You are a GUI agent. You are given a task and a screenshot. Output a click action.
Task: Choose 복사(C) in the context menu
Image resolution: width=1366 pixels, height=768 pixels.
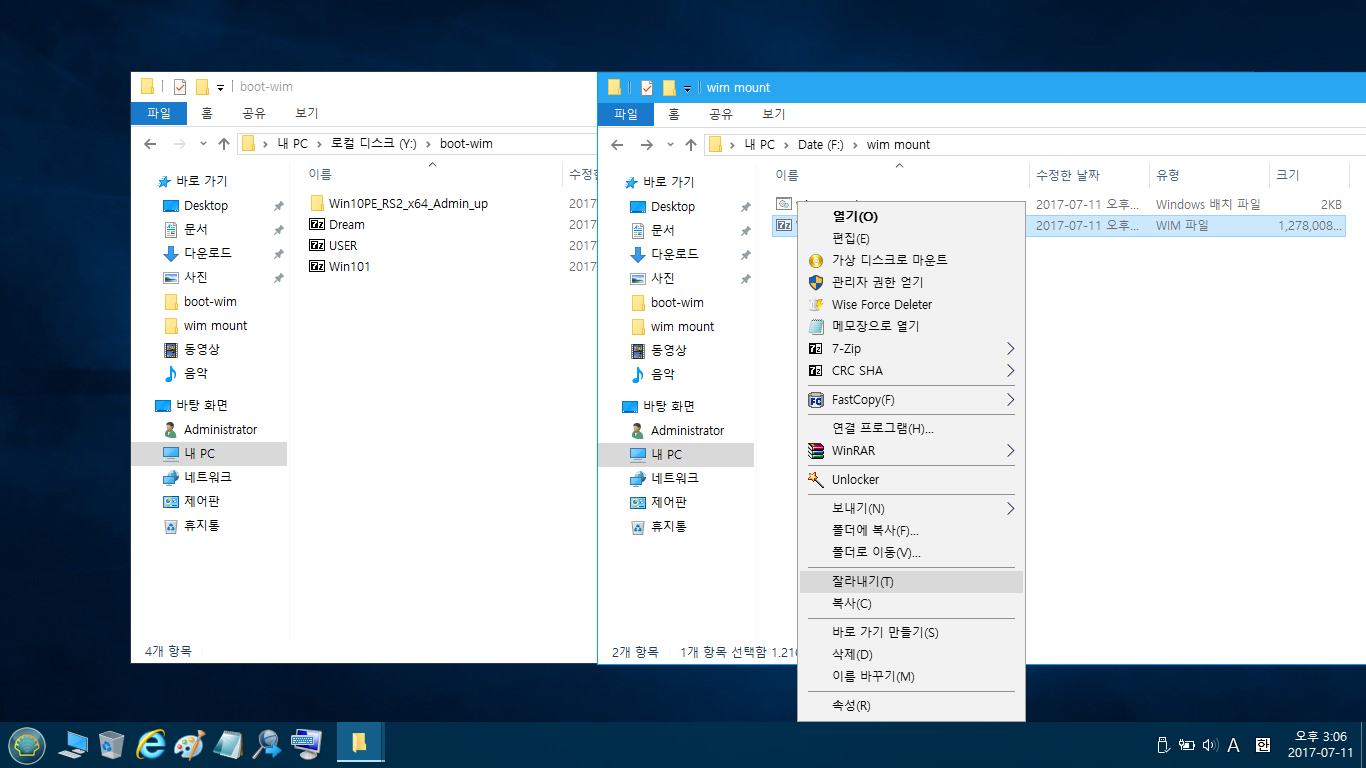click(x=911, y=603)
